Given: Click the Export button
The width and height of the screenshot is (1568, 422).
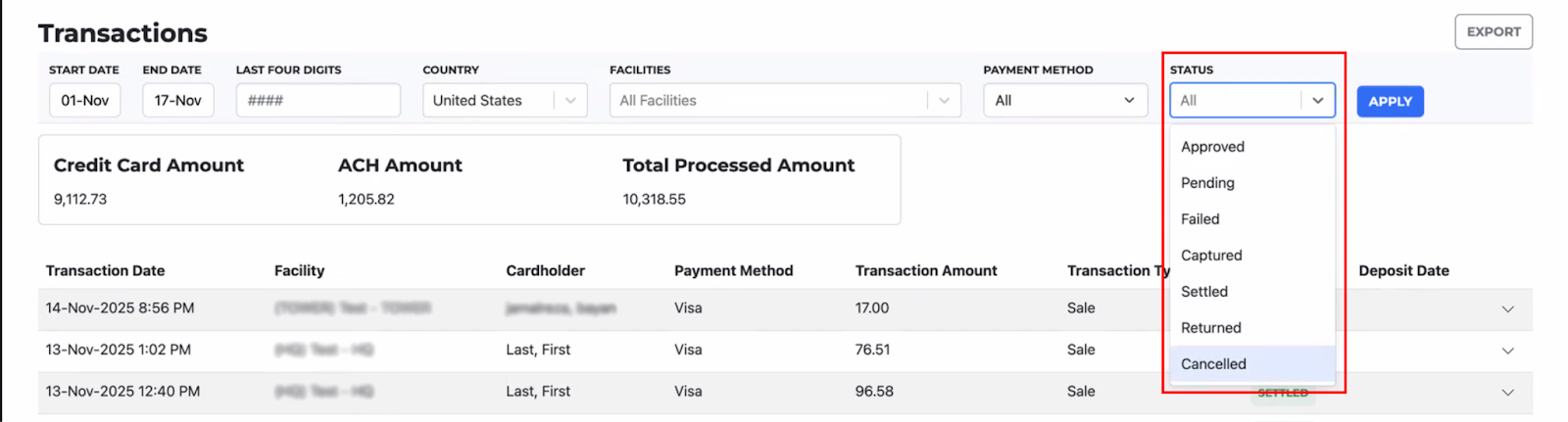Looking at the screenshot, I should (1493, 32).
